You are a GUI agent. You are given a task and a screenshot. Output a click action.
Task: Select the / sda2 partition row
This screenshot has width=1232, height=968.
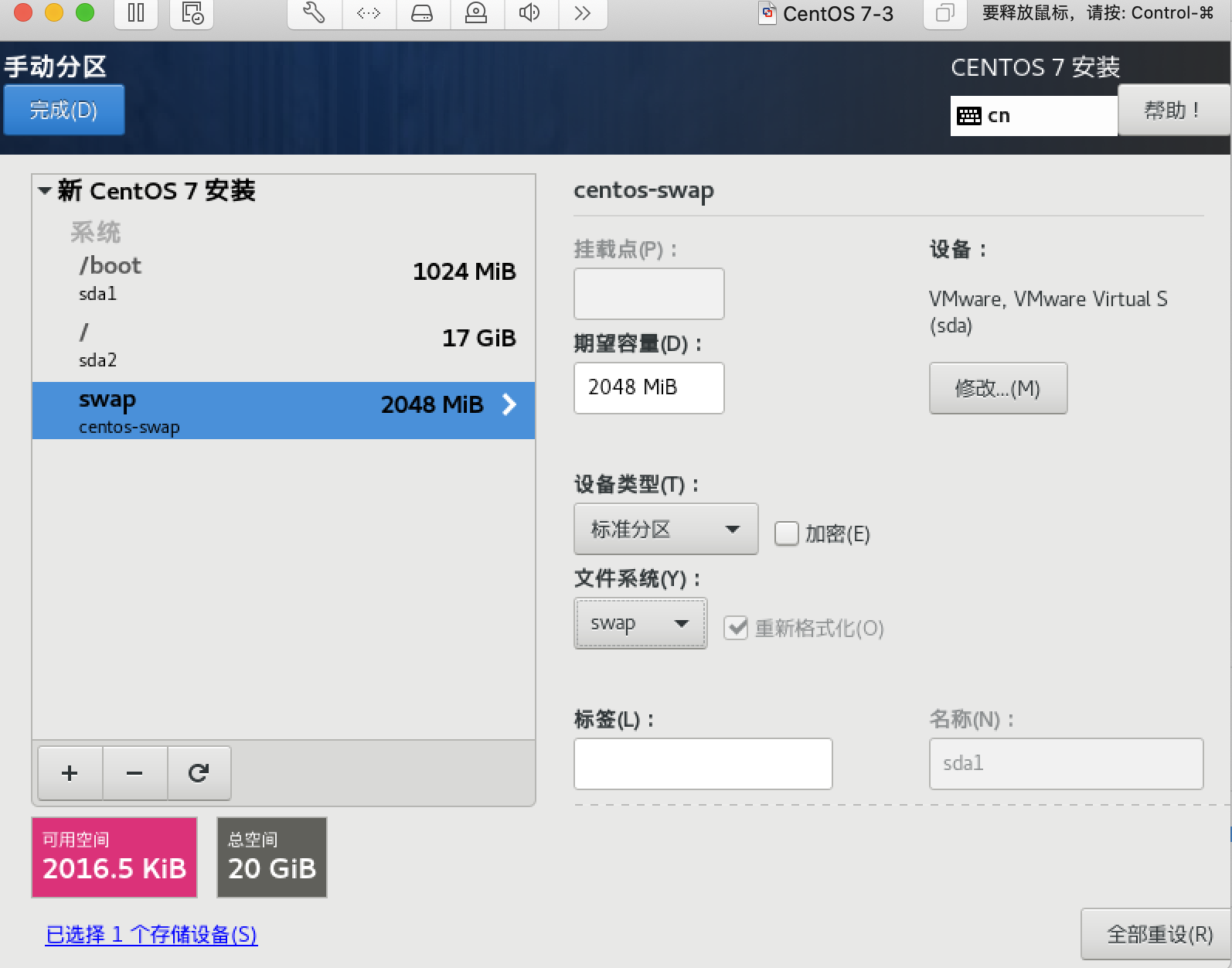tap(284, 346)
